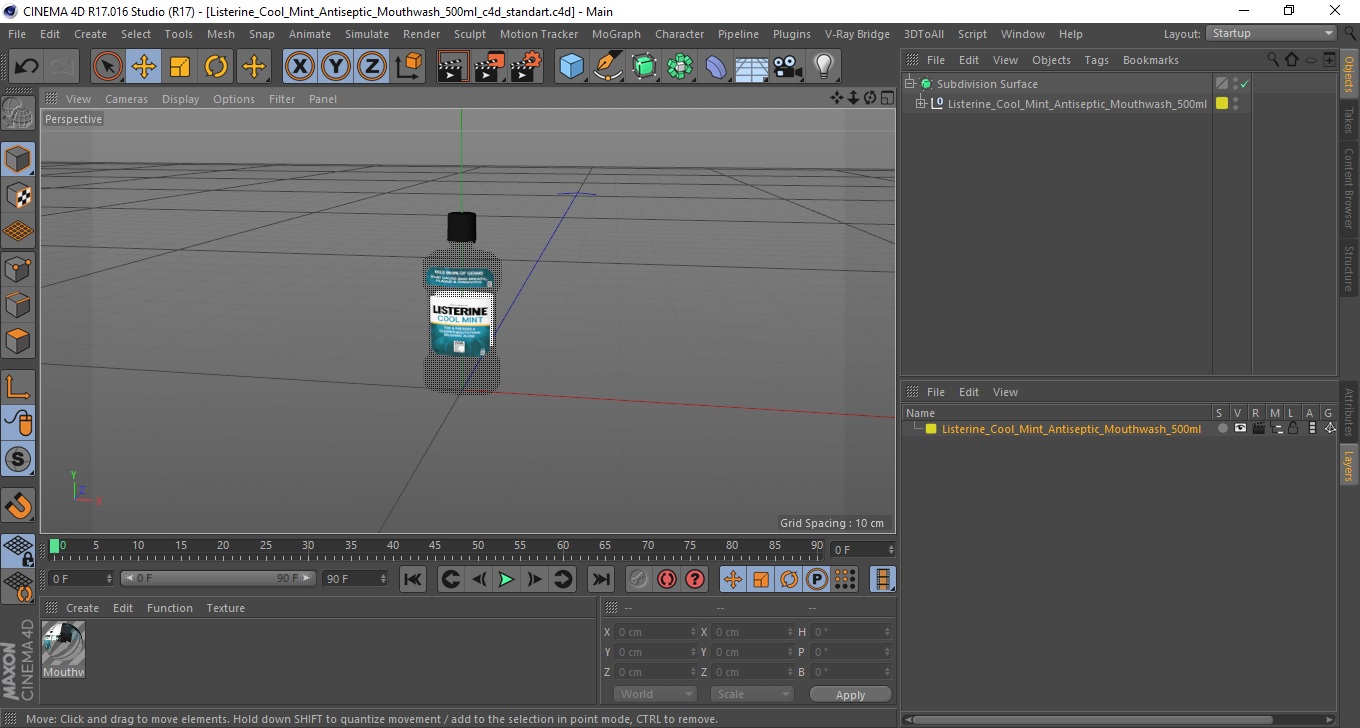Click the Object Manager home icon
Screen dimensions: 1360x728
pyautogui.click(x=1292, y=60)
